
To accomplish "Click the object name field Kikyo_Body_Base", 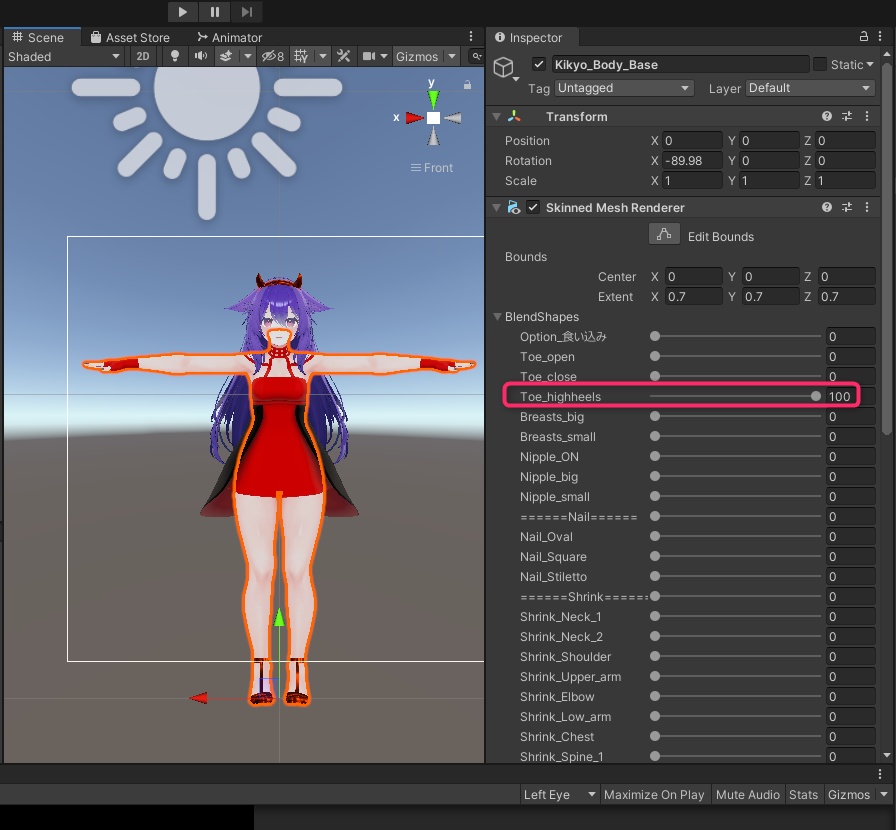I will [680, 65].
